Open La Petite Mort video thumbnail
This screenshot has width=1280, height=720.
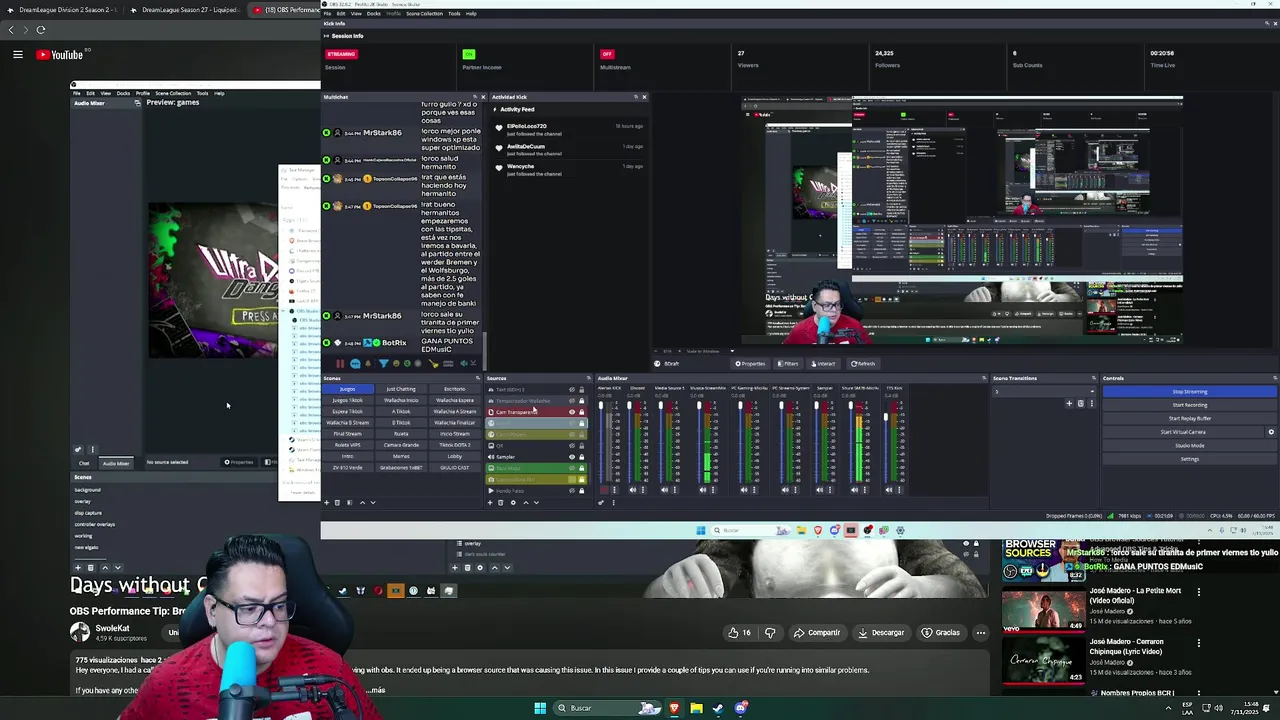pos(1043,609)
